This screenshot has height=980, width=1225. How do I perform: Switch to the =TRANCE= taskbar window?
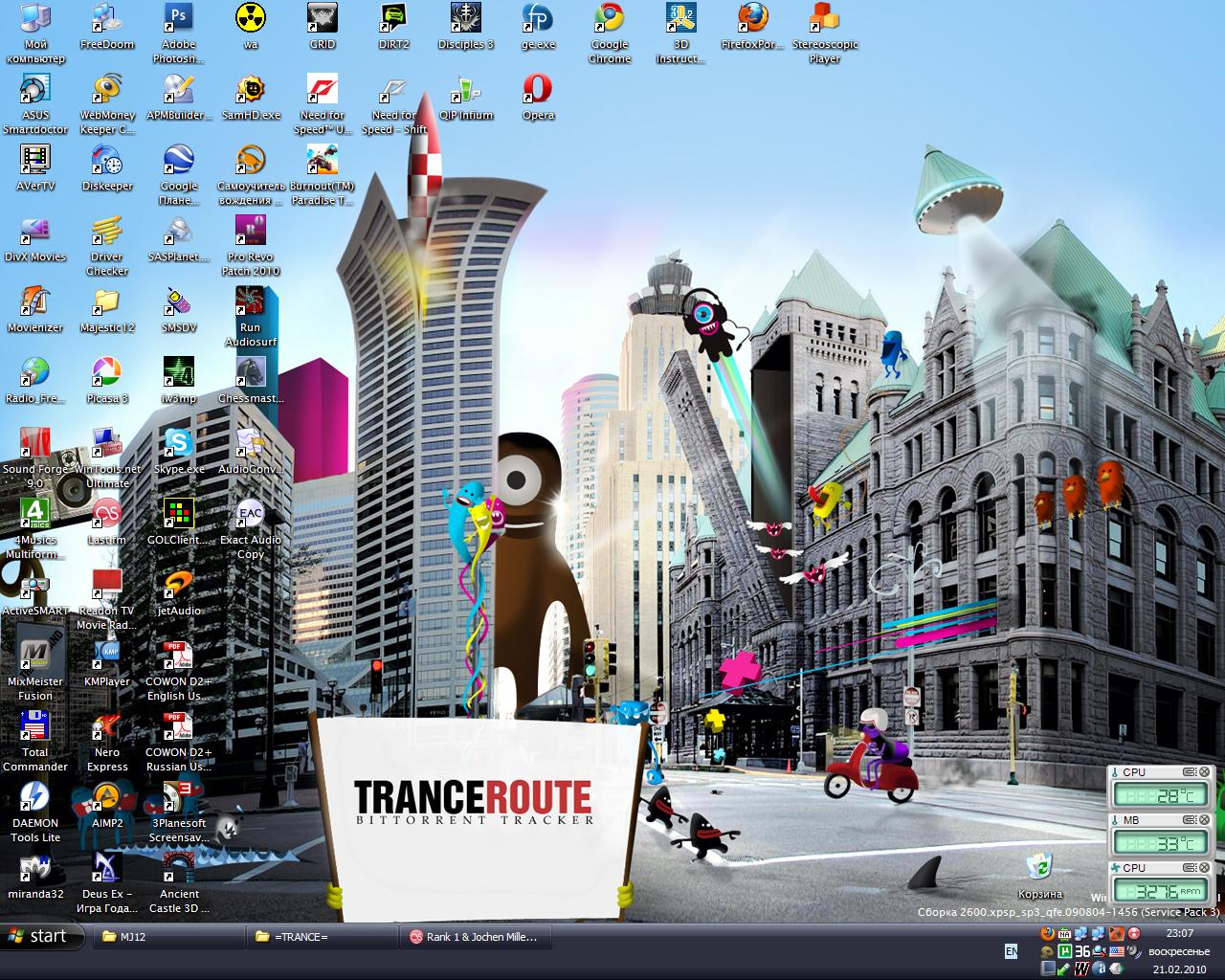click(x=322, y=937)
